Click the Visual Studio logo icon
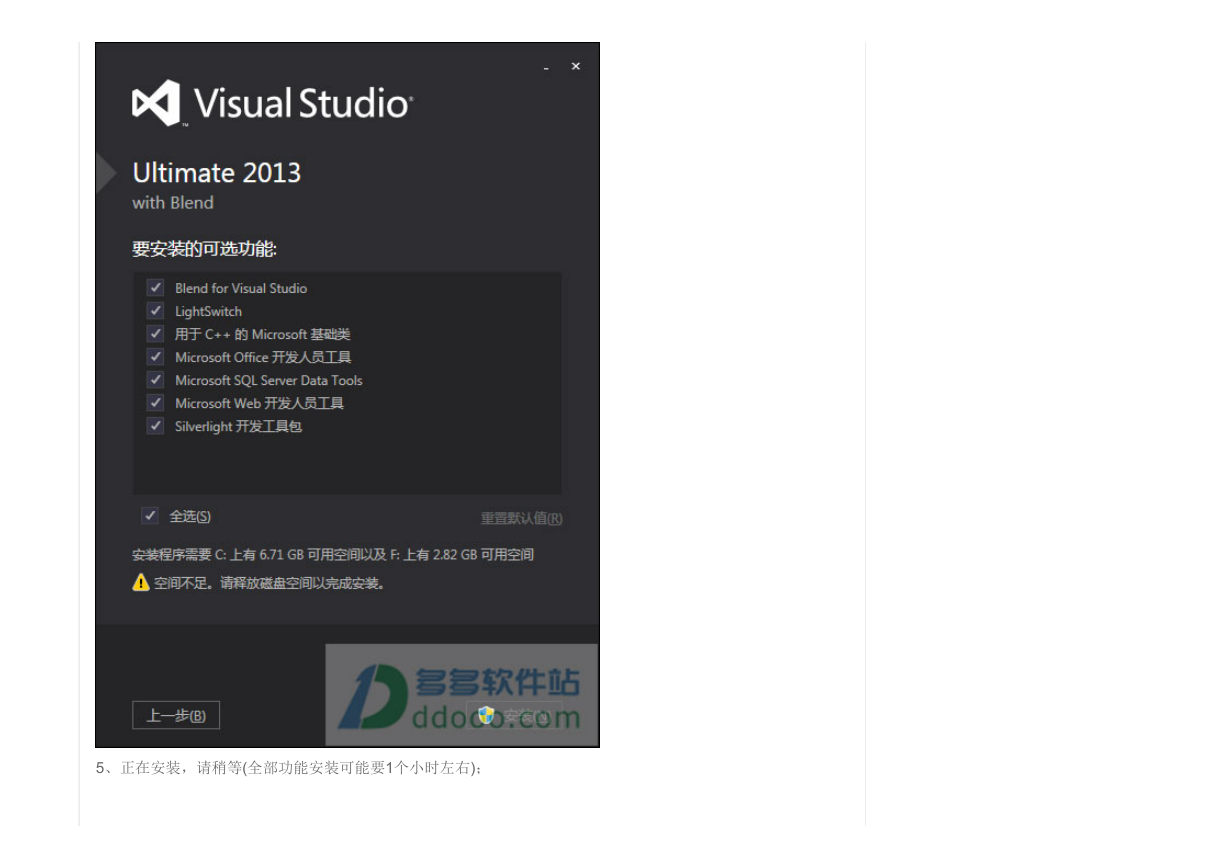1228x868 pixels. (x=156, y=103)
